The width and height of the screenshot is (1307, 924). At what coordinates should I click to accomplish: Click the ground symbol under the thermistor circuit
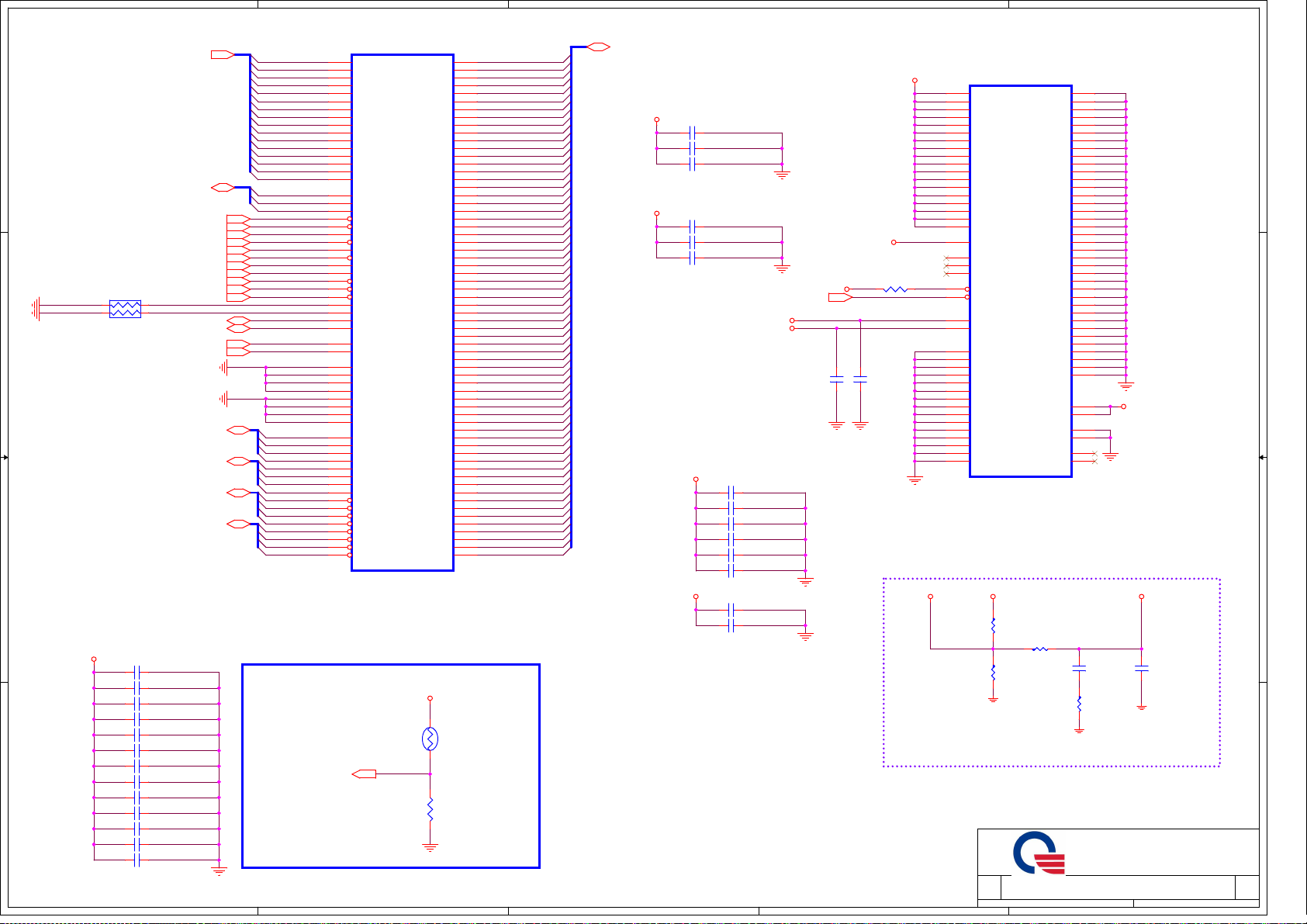(430, 848)
